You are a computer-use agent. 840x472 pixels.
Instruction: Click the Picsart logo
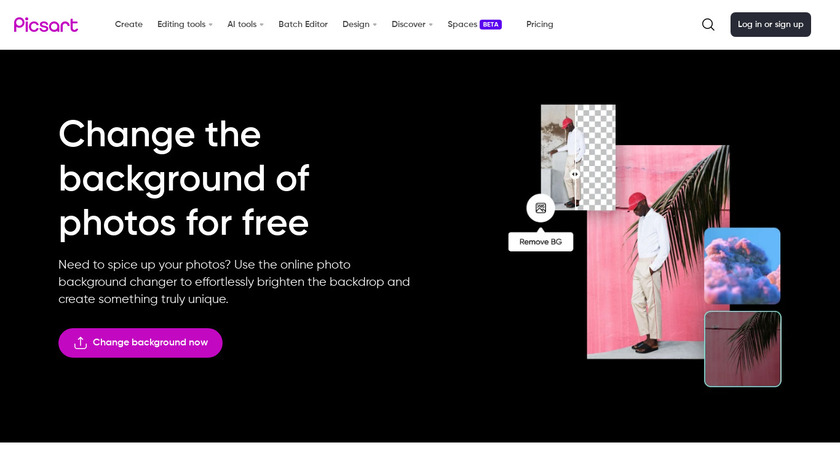(x=46, y=25)
